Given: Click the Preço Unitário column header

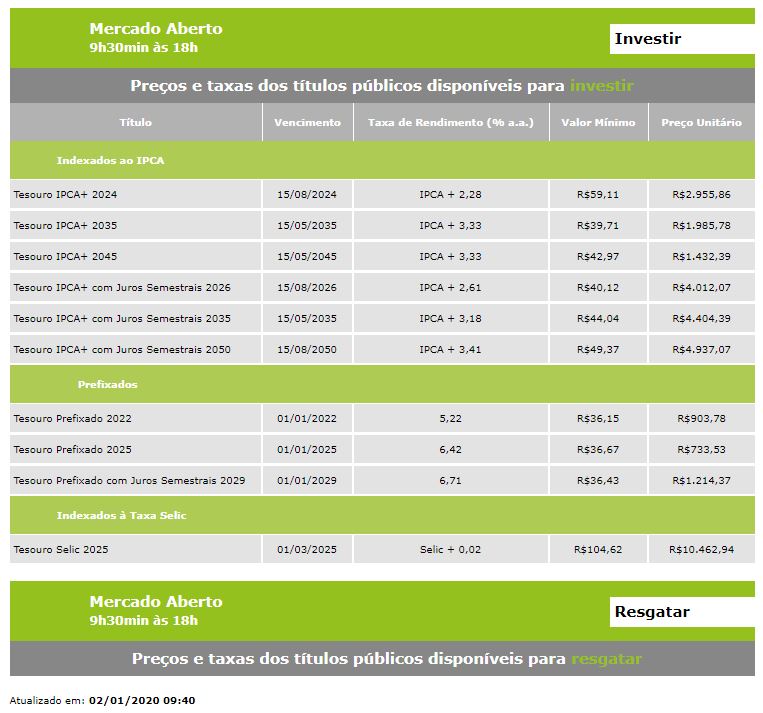Looking at the screenshot, I should 701,123.
